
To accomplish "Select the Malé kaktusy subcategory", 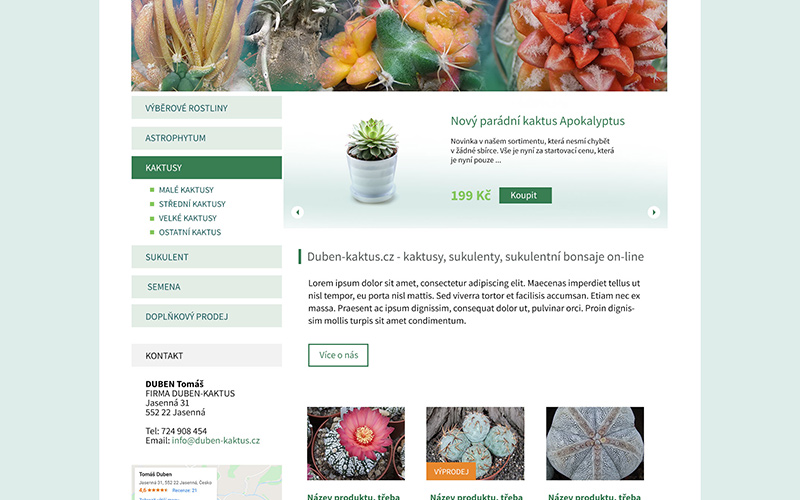I will coord(186,190).
